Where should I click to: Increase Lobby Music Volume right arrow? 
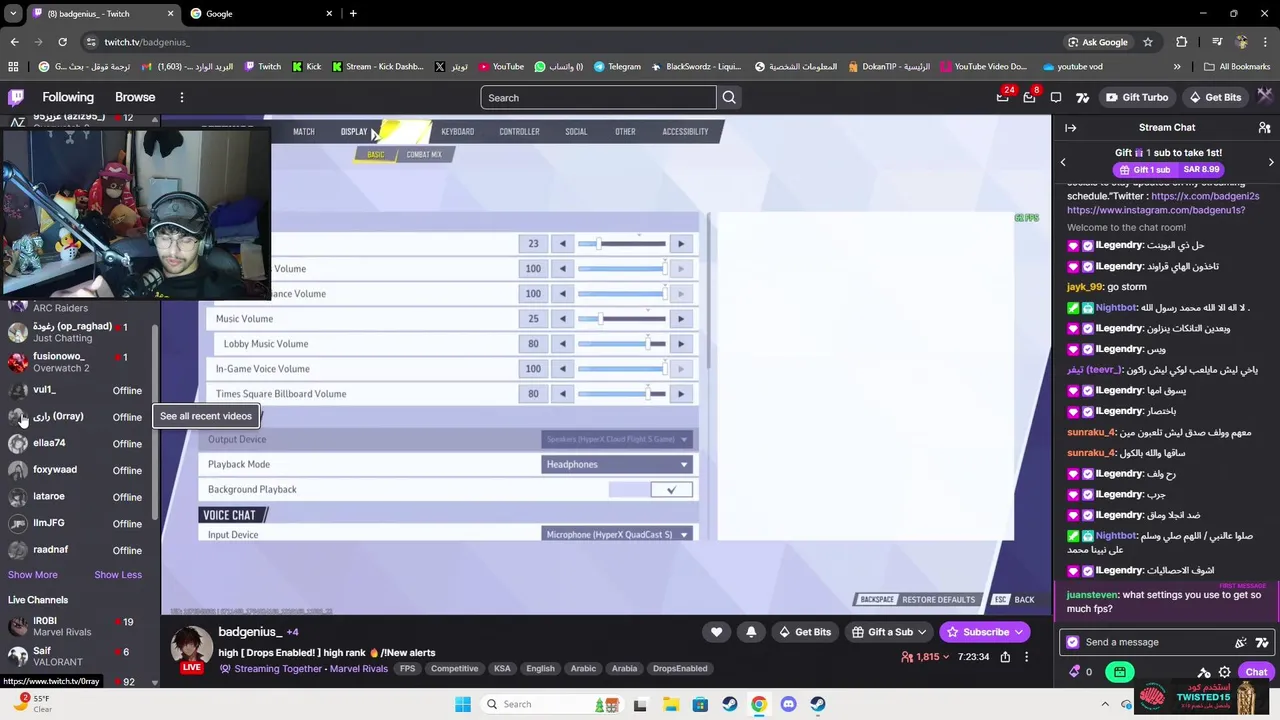coord(681,344)
